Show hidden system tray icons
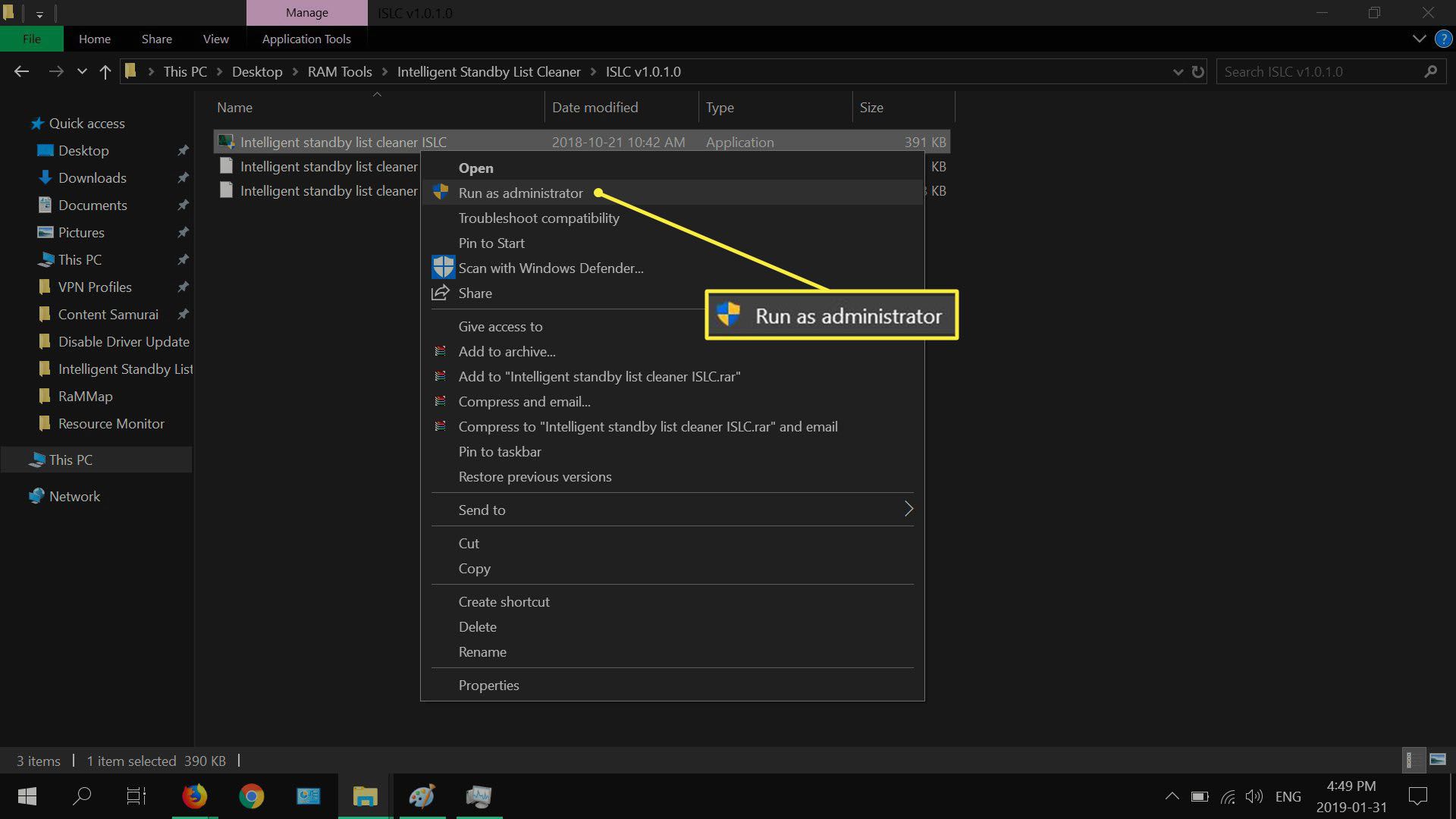Image resolution: width=1456 pixels, height=819 pixels. (x=1172, y=796)
